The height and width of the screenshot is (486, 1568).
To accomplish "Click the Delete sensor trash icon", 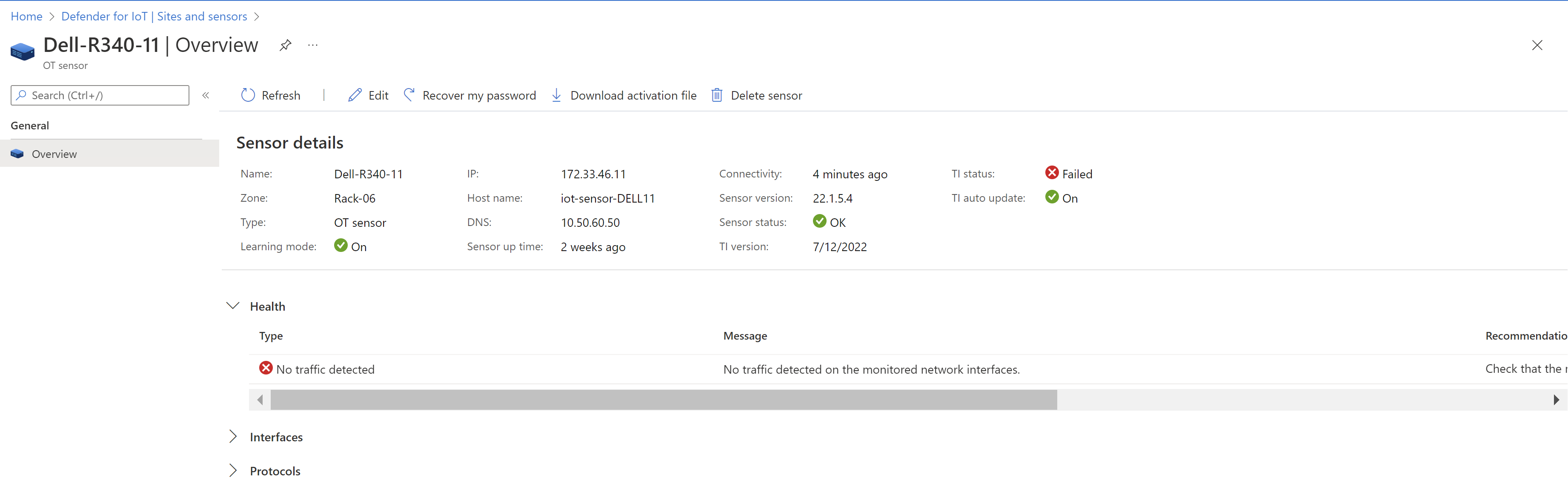I will tap(717, 95).
